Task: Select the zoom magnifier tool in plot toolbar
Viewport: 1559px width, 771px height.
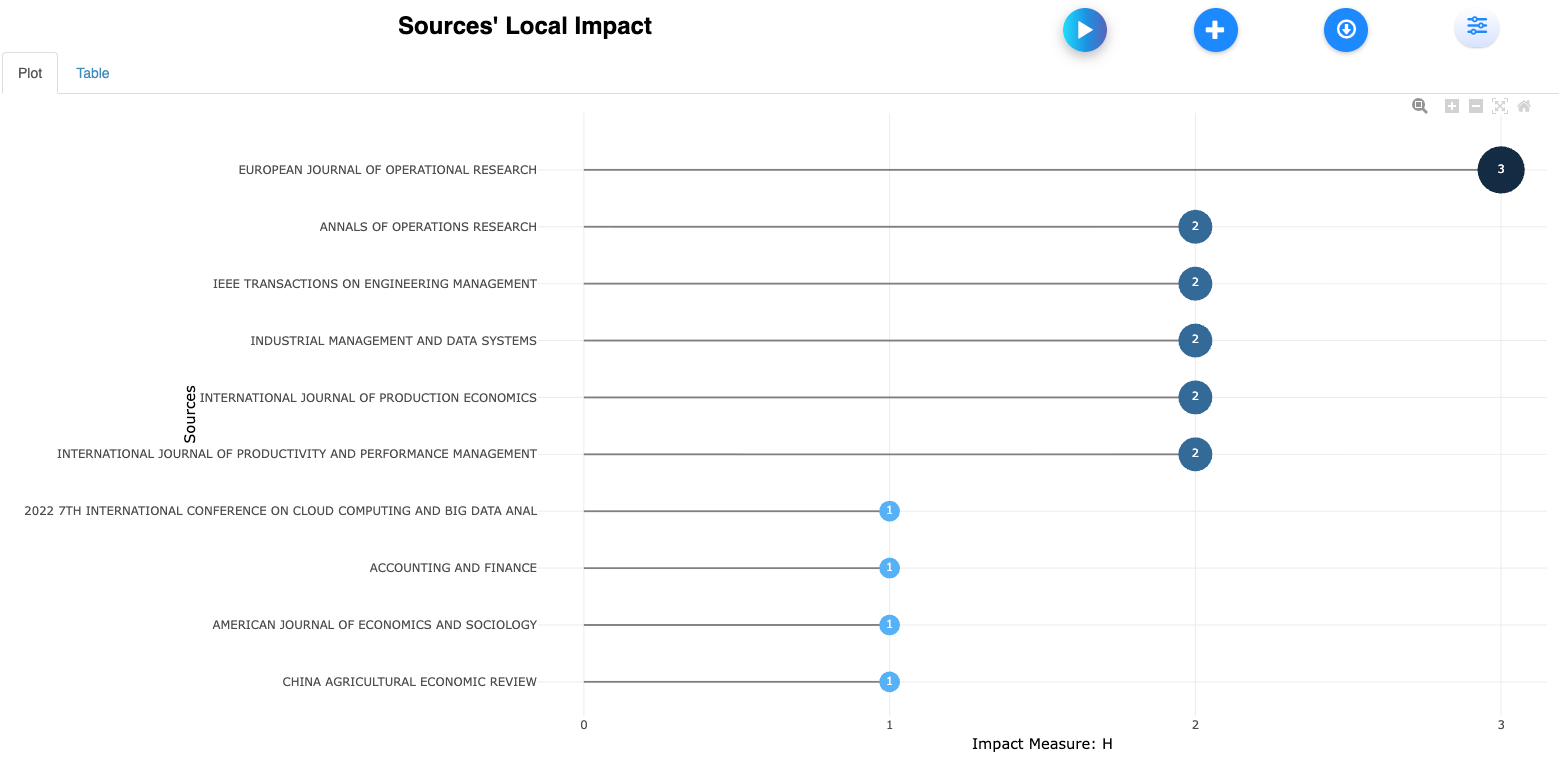Action: click(x=1419, y=106)
